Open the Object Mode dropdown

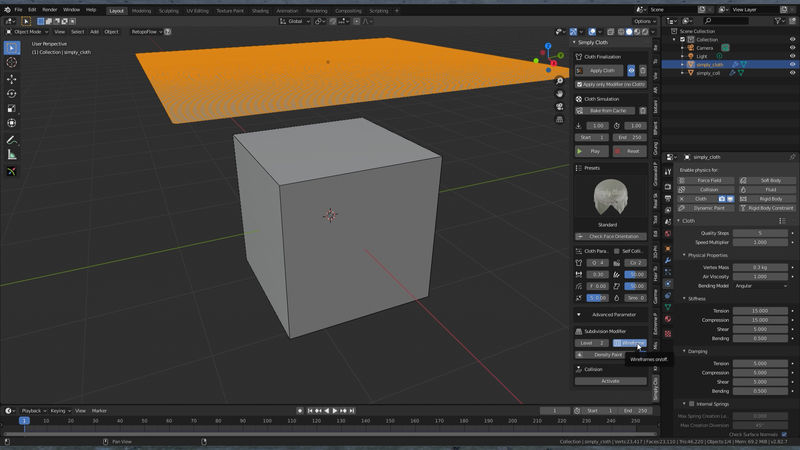click(x=27, y=32)
